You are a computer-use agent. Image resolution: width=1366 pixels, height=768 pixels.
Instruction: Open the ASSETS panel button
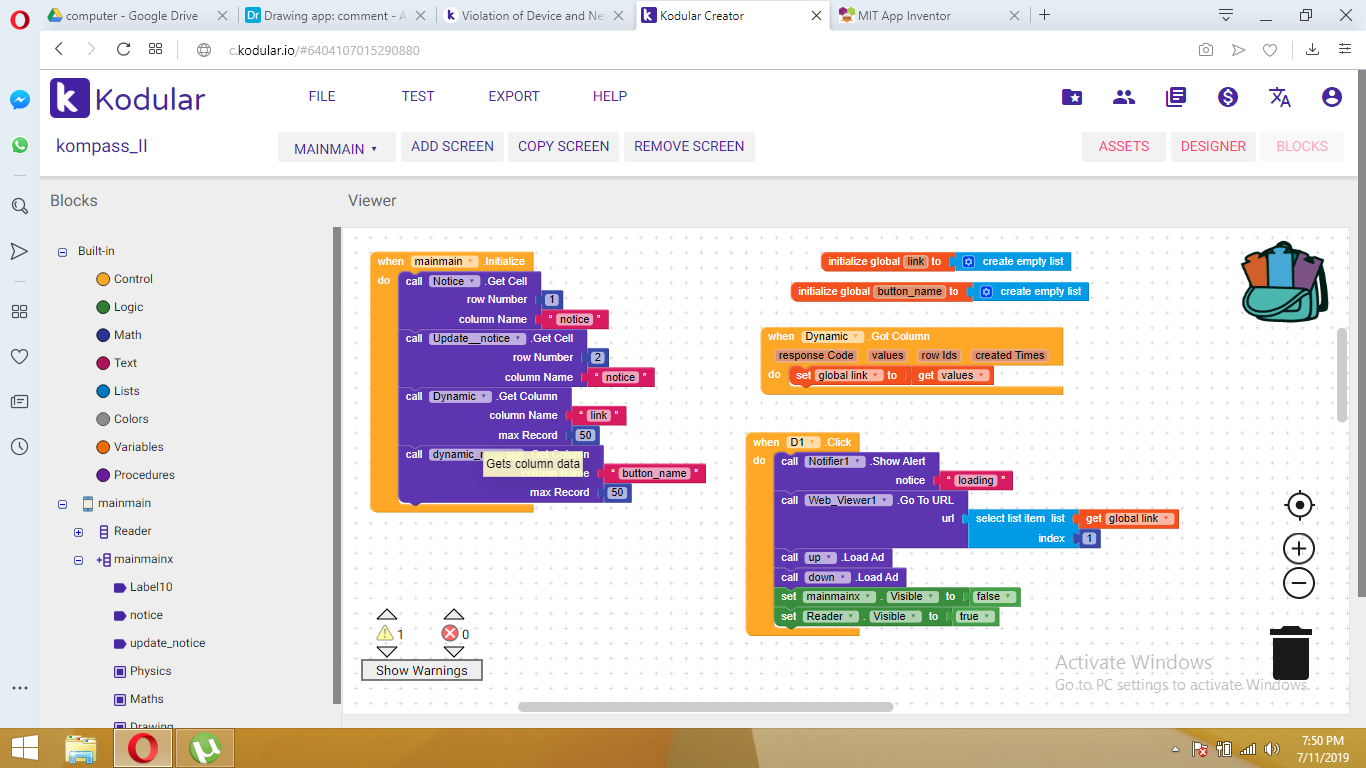tap(1124, 146)
